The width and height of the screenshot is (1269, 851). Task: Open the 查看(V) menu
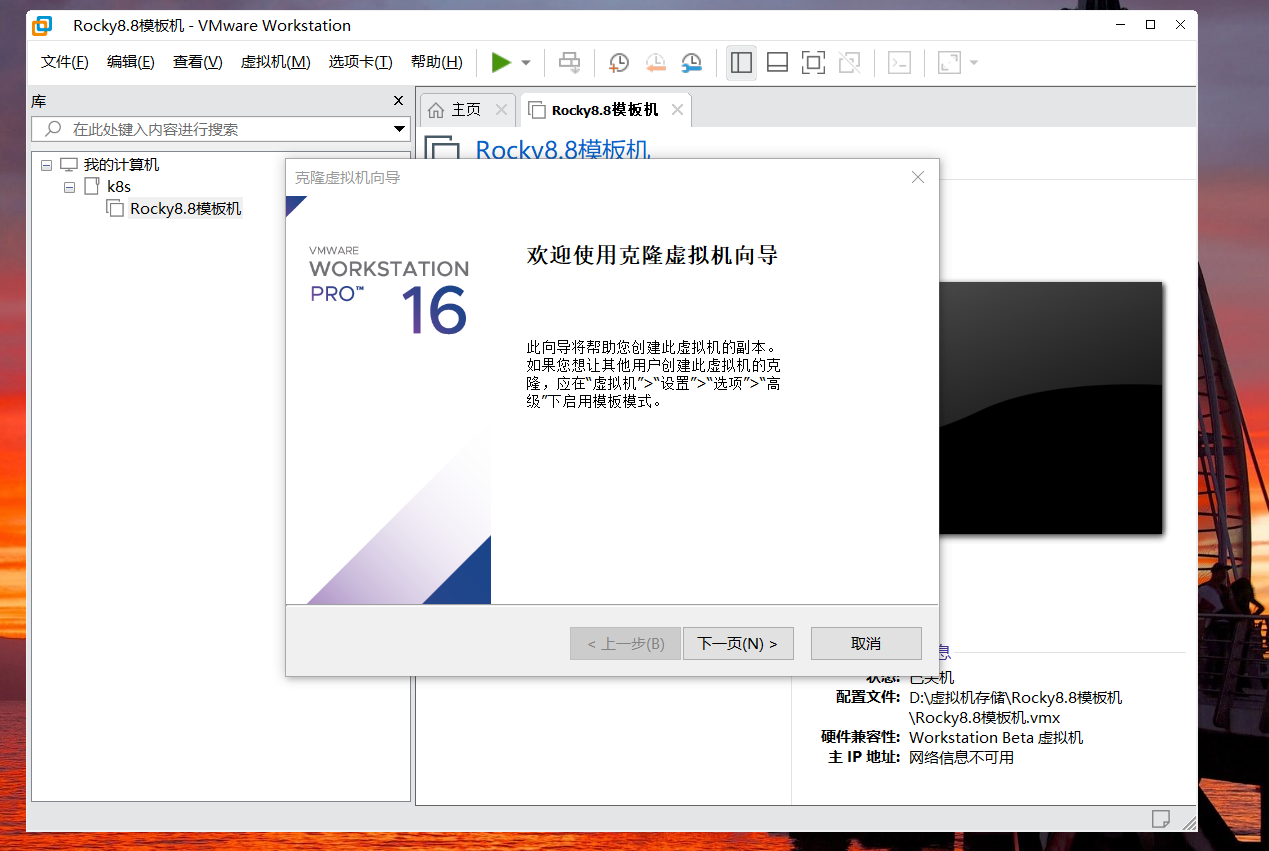click(198, 62)
